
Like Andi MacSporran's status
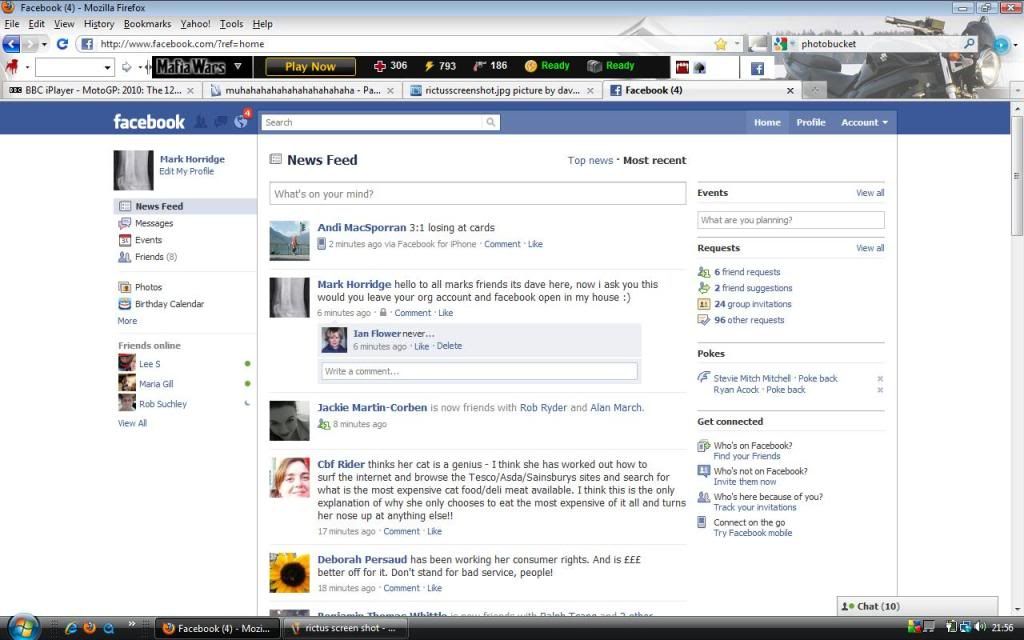pyautogui.click(x=536, y=244)
